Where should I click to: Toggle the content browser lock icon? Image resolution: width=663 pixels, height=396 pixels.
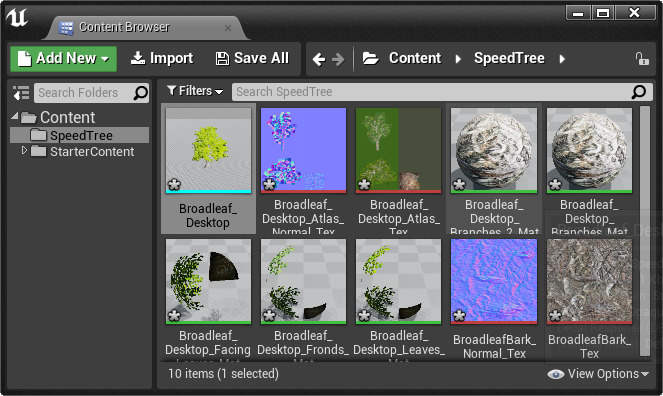pyautogui.click(x=642, y=59)
